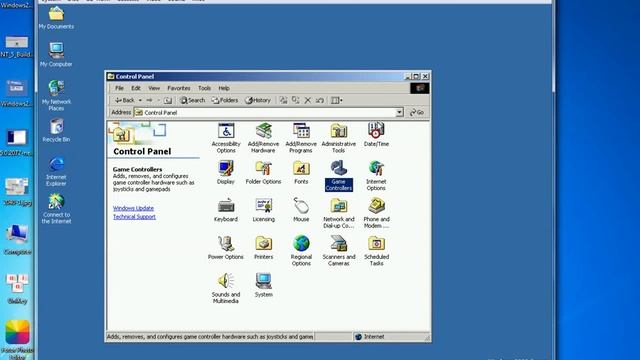Open Fonts folder icon

coord(301,172)
